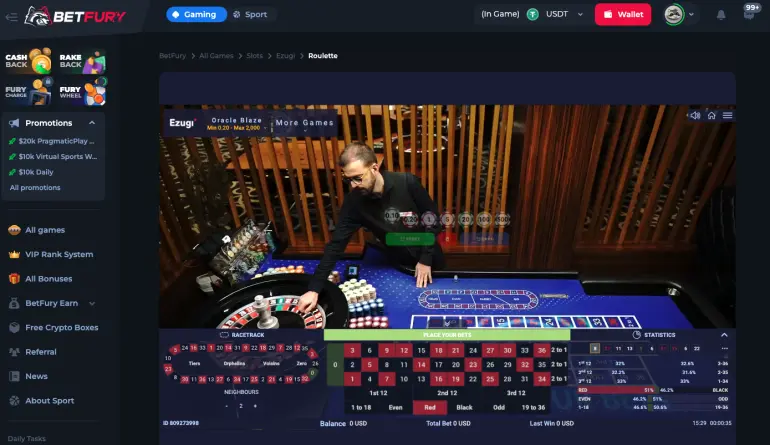Screen dimensions: 770x445
Task: Expand BetFury Earn submenu
Action: (92, 304)
